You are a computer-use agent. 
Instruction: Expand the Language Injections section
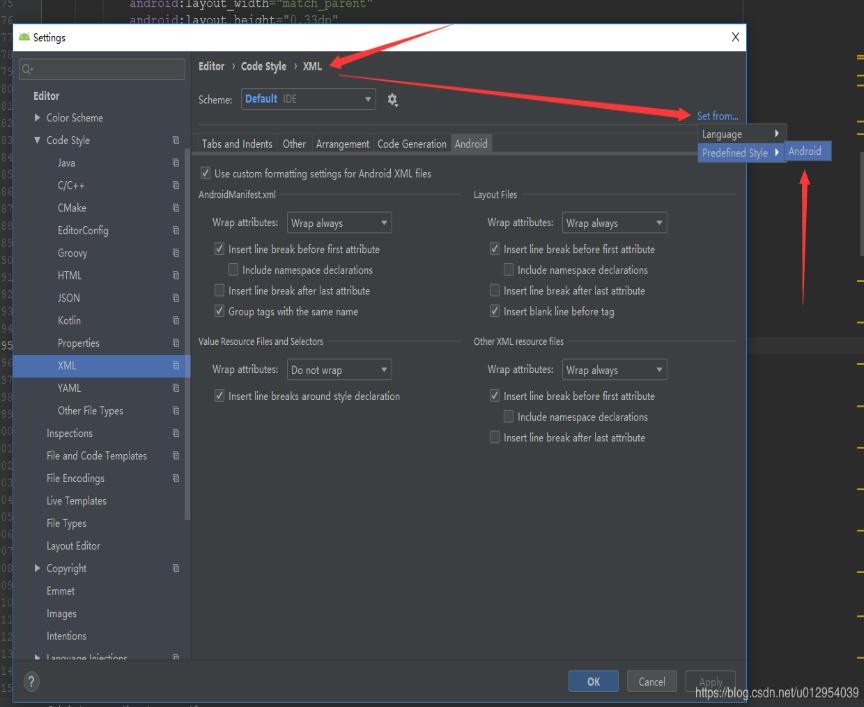point(40,658)
